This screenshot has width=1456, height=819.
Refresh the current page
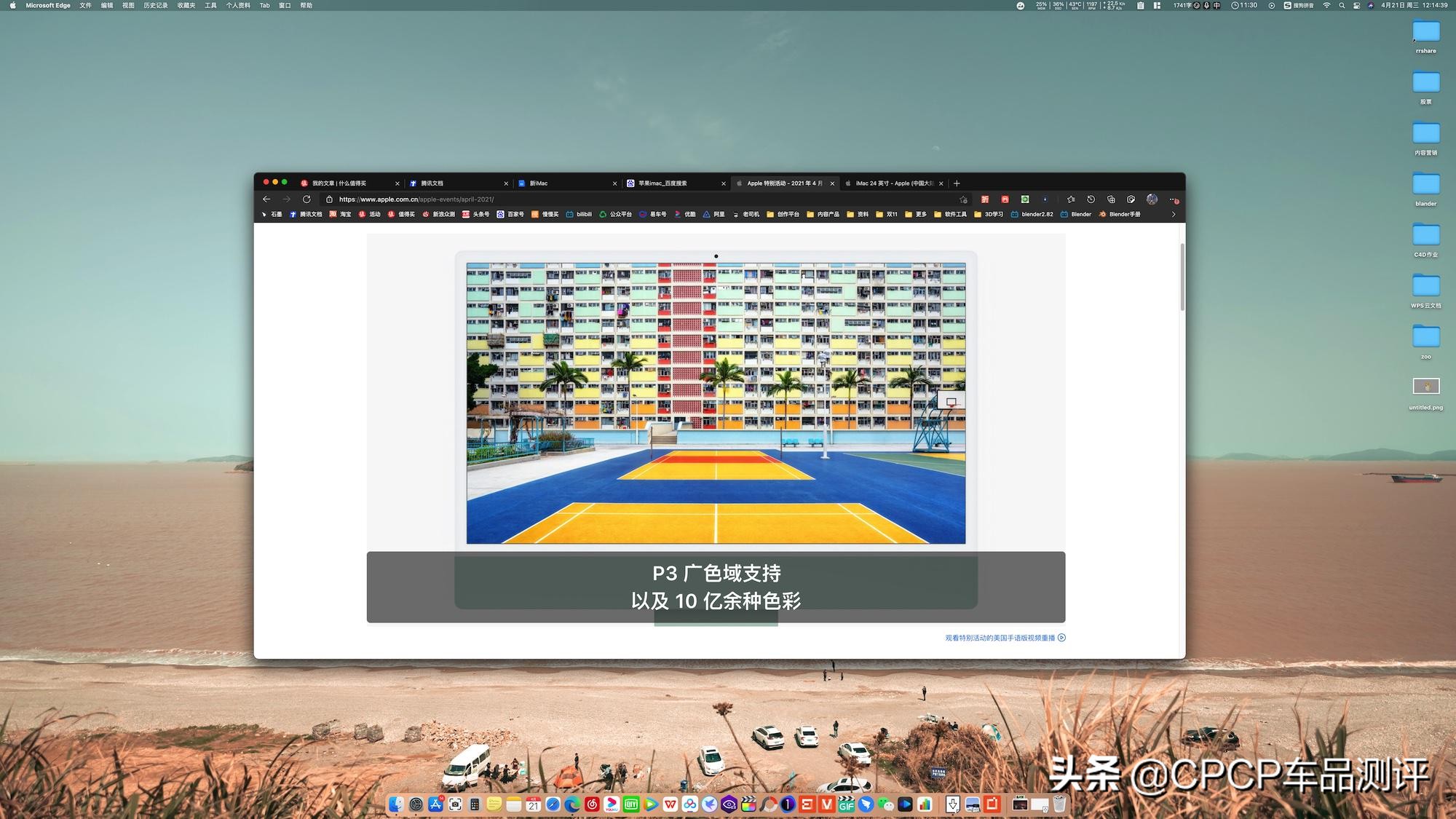306,199
